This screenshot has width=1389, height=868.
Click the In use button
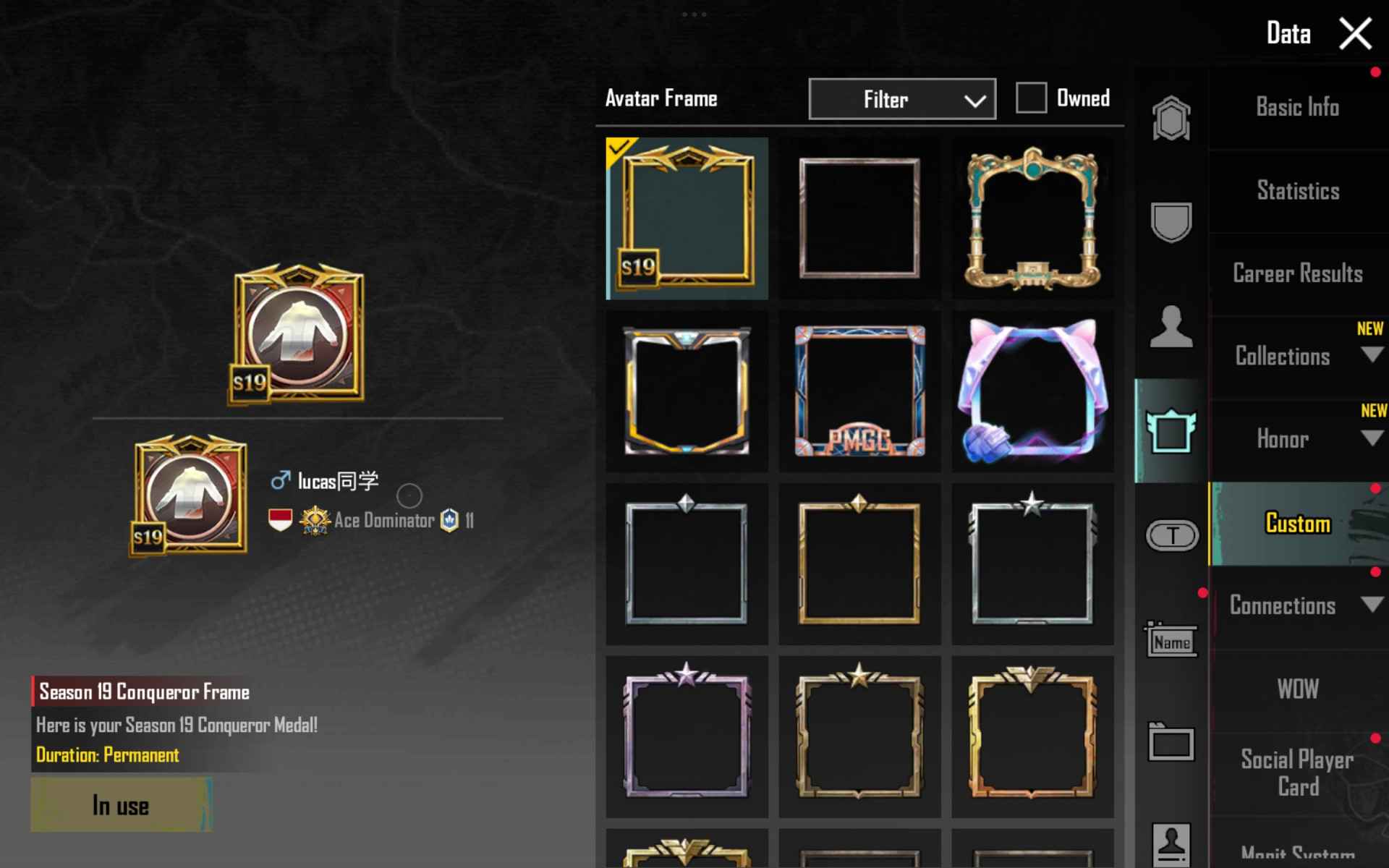pos(122,805)
